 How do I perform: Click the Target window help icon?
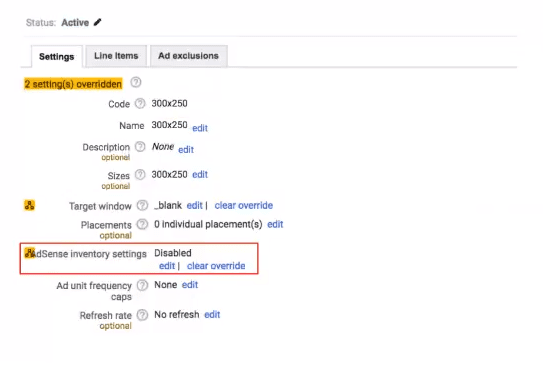pyautogui.click(x=142, y=205)
